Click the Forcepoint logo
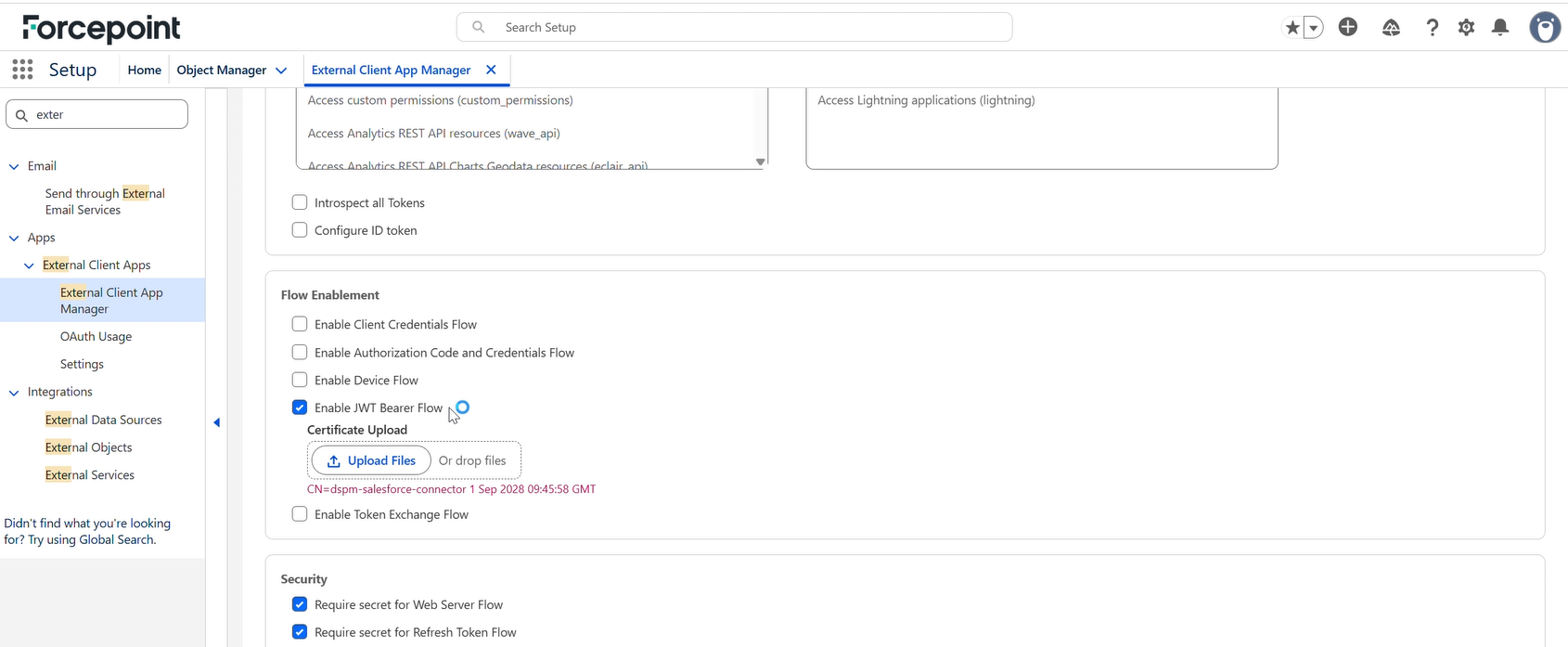 101,28
